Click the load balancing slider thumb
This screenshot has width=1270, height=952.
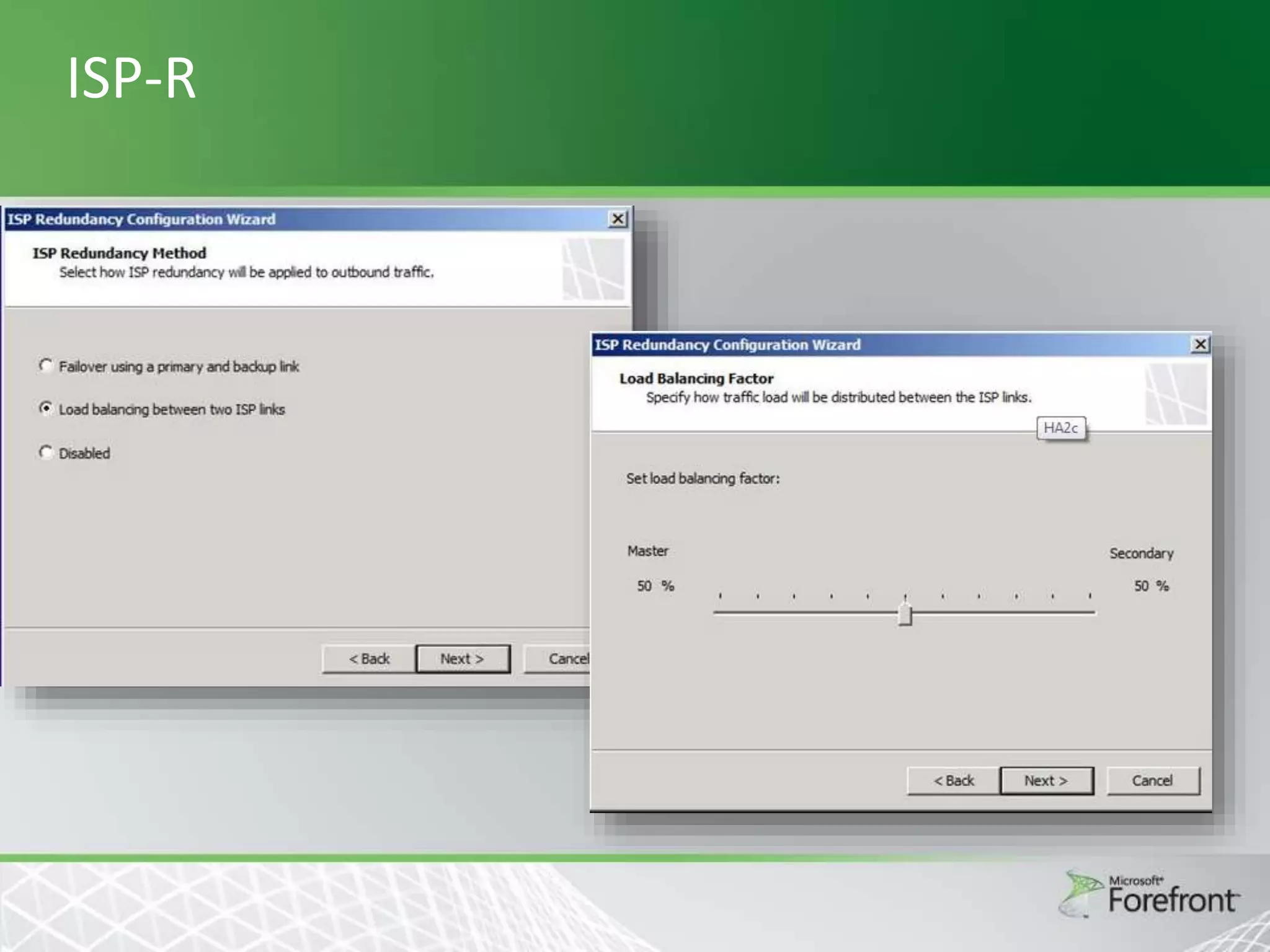[x=905, y=614]
